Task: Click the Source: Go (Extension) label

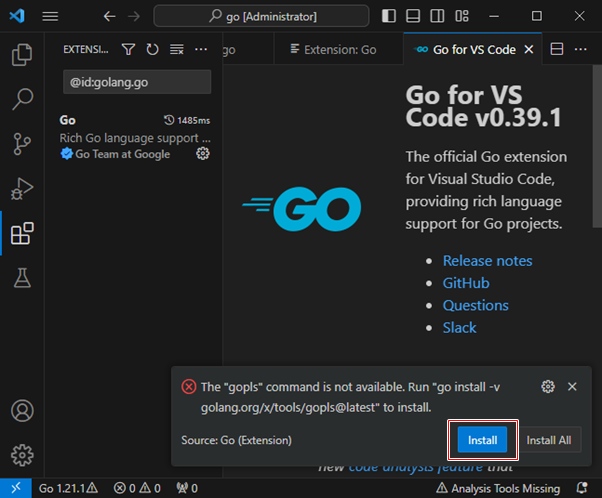Action: (236, 440)
